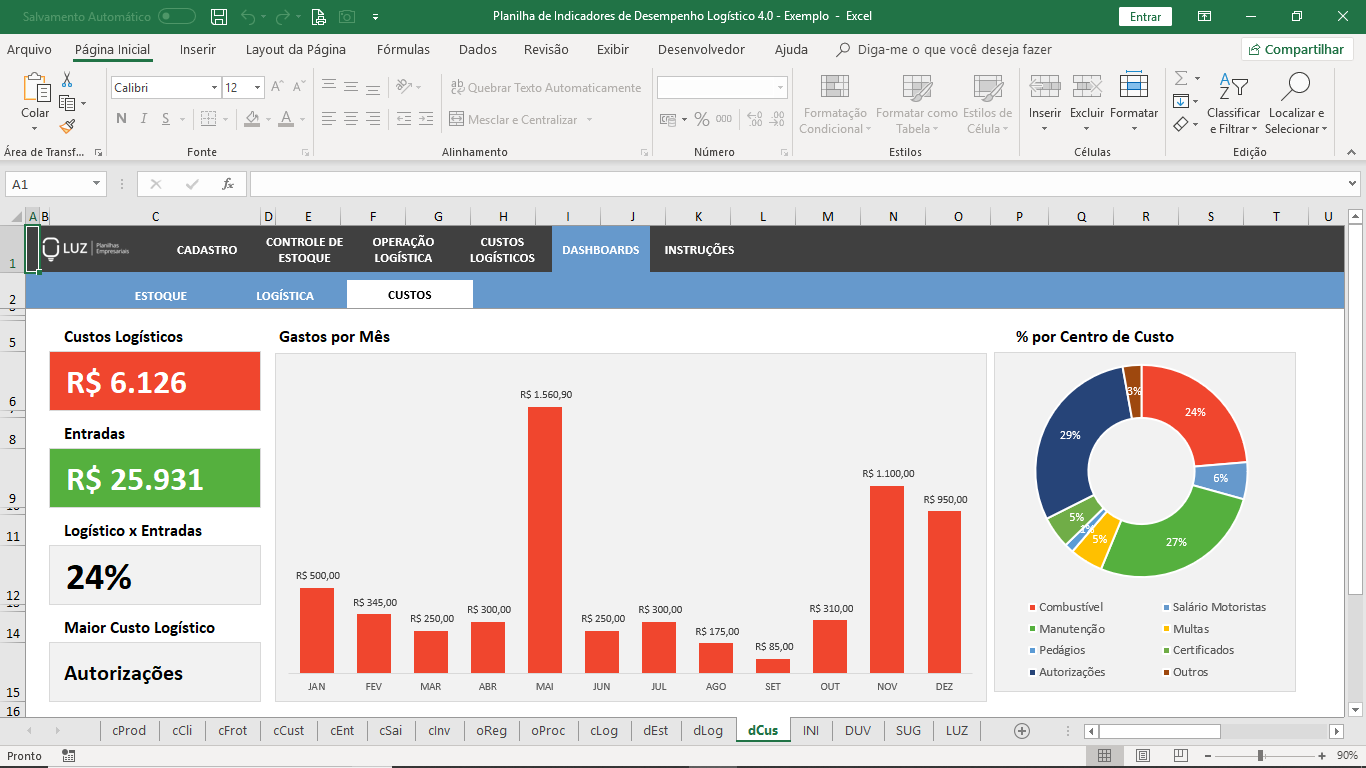Screen dimensions: 1366x768
Task: Click the LOGÍSTICA dashboard sub-tab
Action: [x=285, y=295]
